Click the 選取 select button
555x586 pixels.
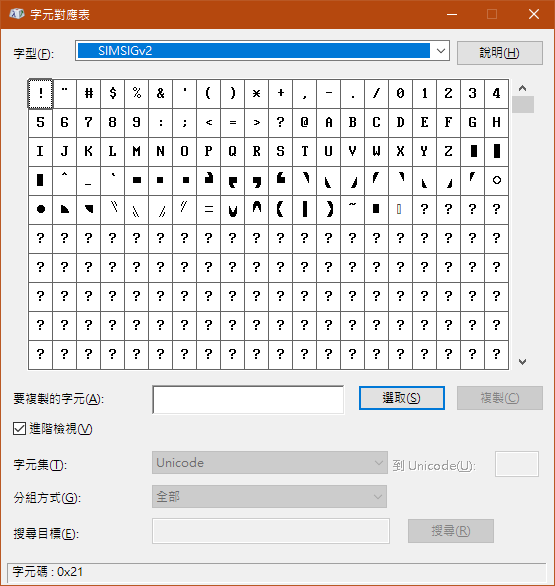pos(402,398)
